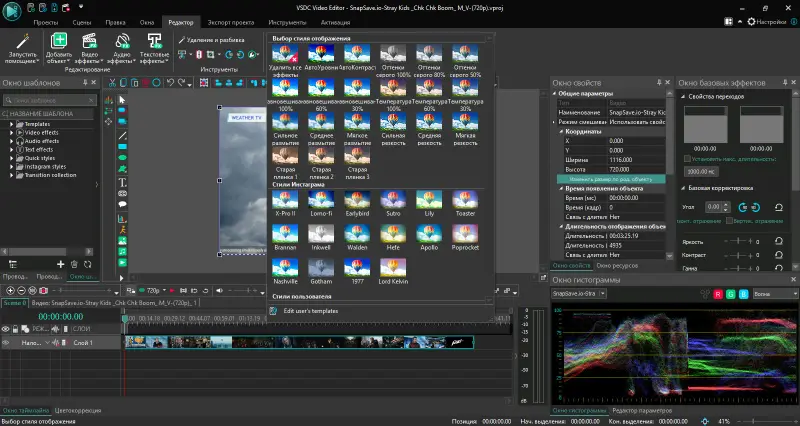Toggle audio waveform icon on Слой 1
Image resolution: width=800 pixels, height=426 pixels.
click(x=56, y=343)
